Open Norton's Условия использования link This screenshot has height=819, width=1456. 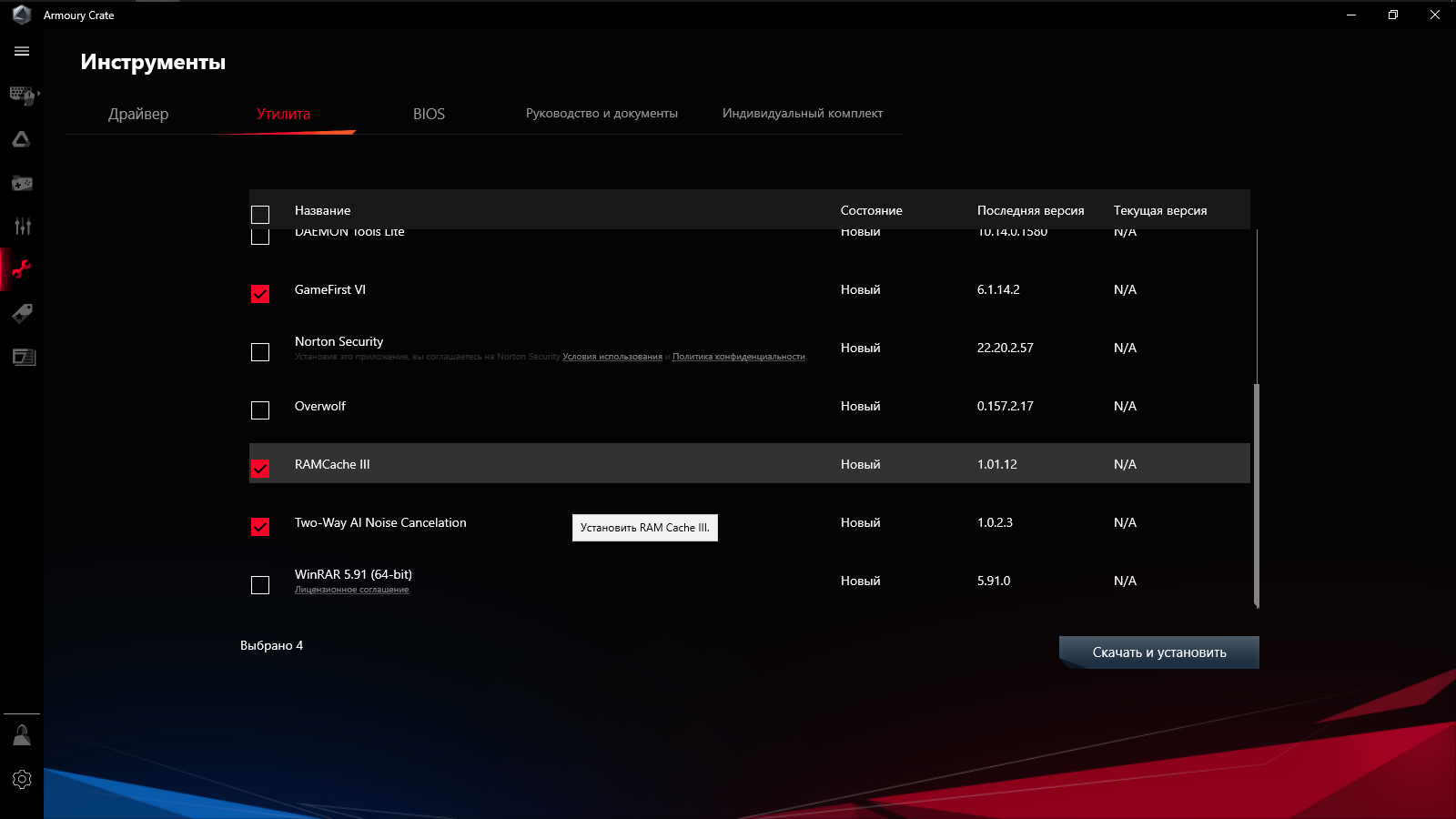(612, 357)
